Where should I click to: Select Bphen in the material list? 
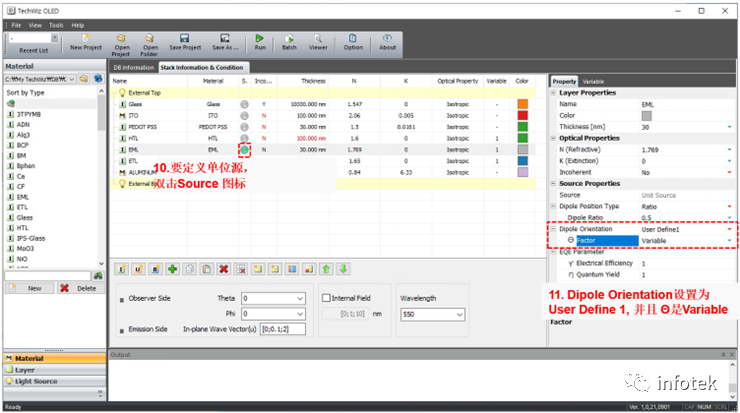click(x=25, y=166)
